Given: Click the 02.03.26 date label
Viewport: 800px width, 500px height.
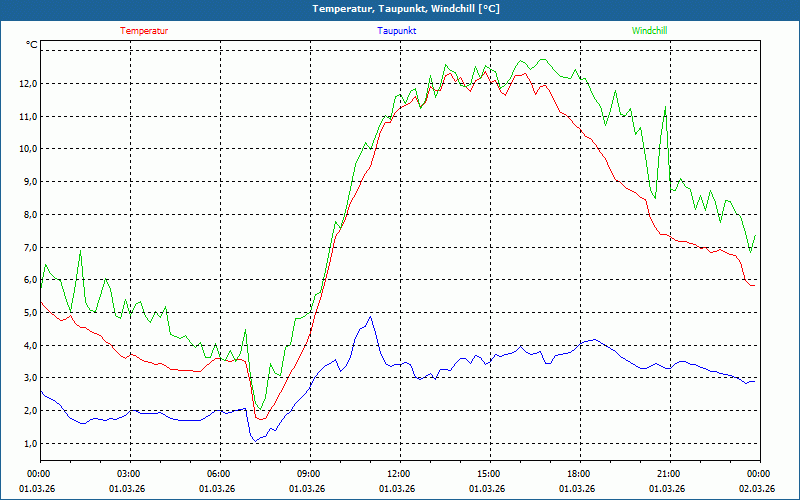Looking at the screenshot, I should click(x=757, y=489).
